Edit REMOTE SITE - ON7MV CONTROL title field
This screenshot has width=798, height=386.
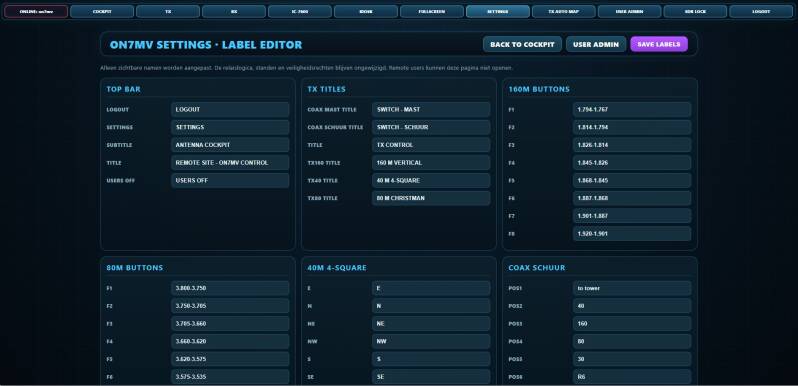click(230, 163)
